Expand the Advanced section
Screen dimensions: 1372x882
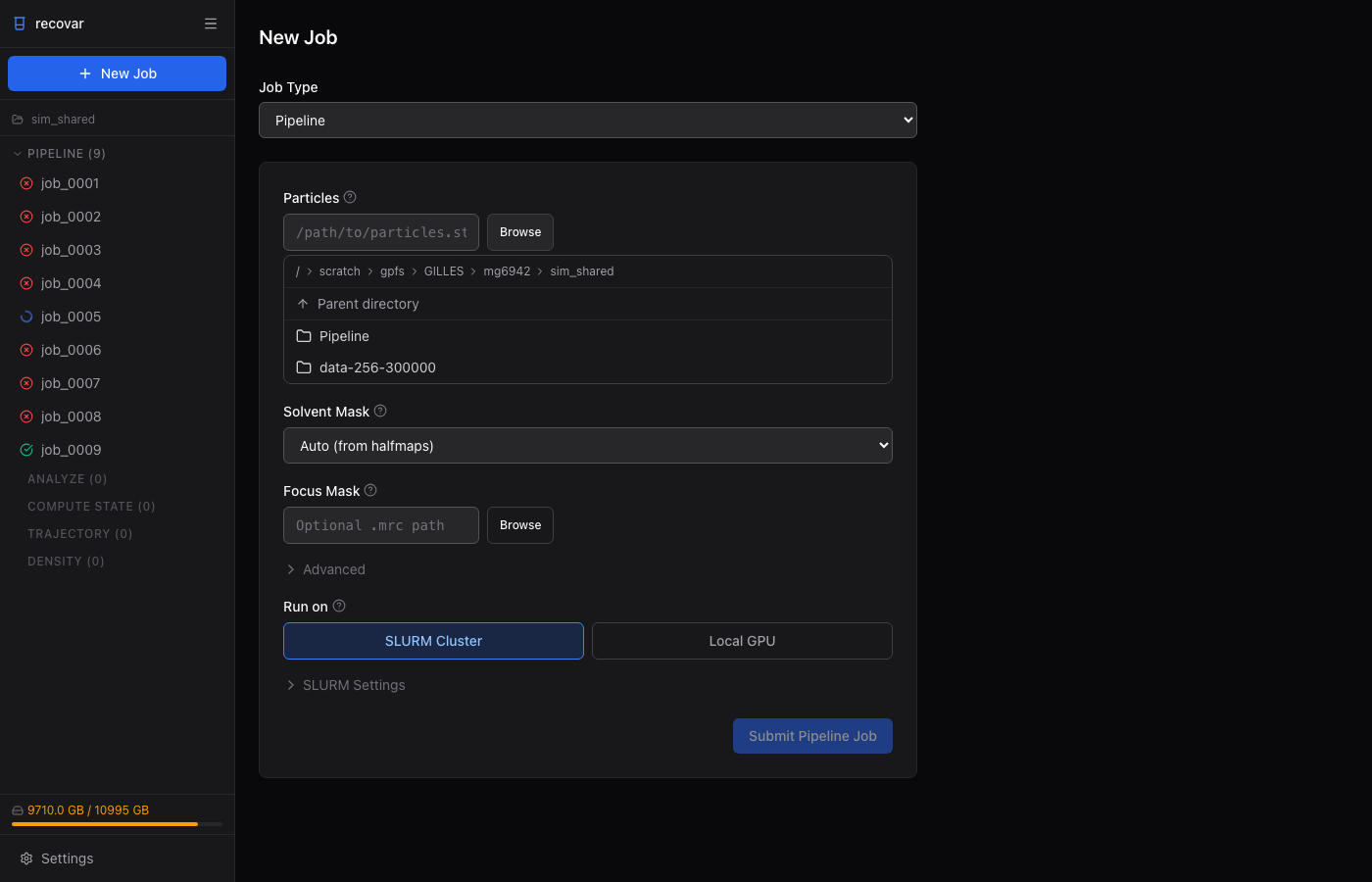pyautogui.click(x=325, y=569)
